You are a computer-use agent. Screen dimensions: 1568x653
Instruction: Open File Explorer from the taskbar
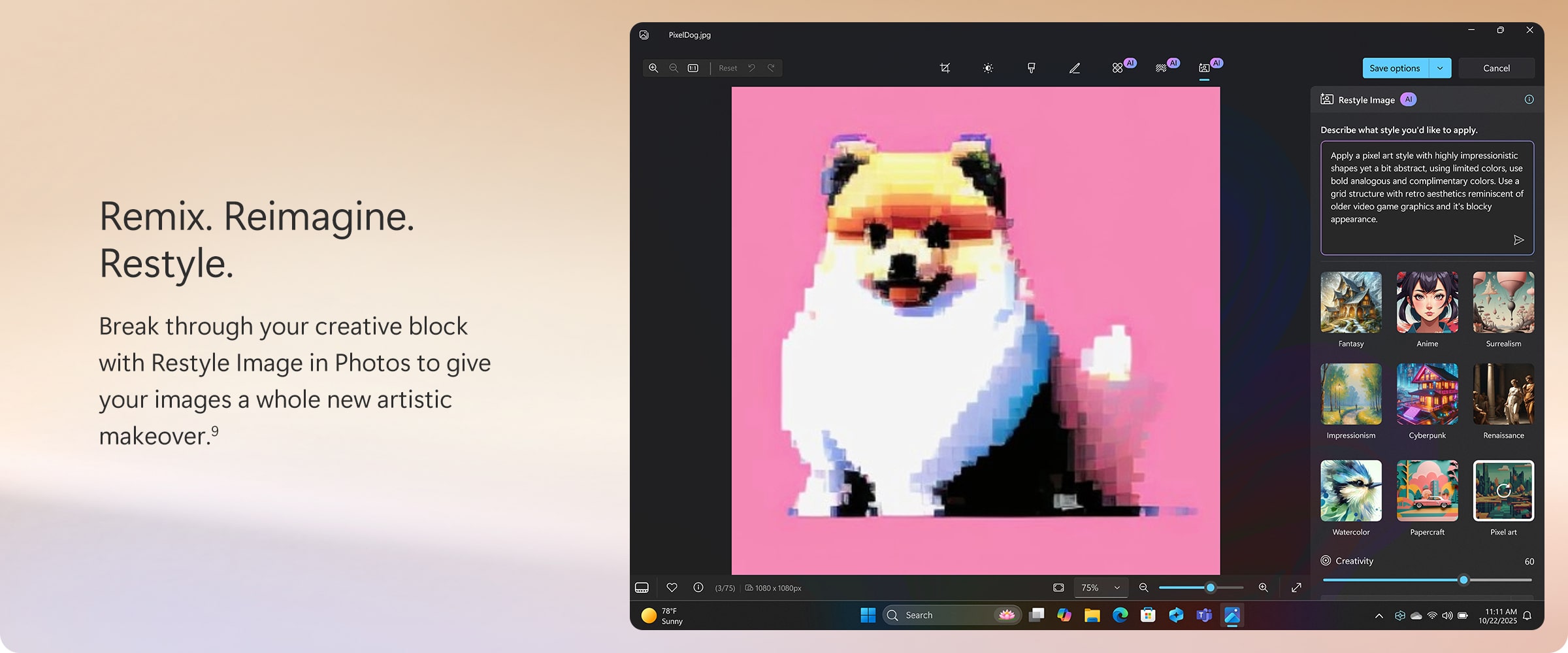coord(1092,615)
